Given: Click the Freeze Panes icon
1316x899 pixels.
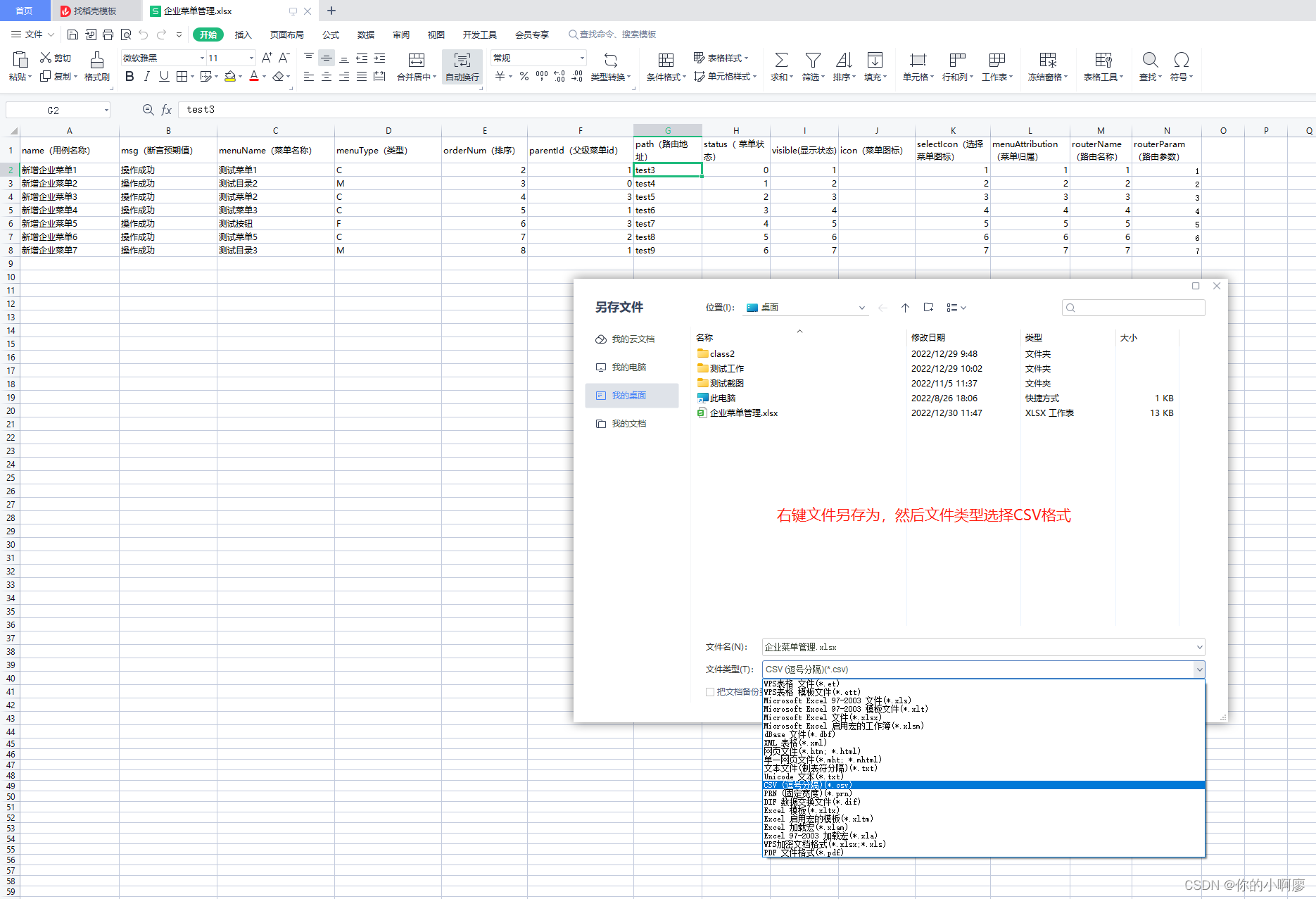Looking at the screenshot, I should coord(1048,60).
